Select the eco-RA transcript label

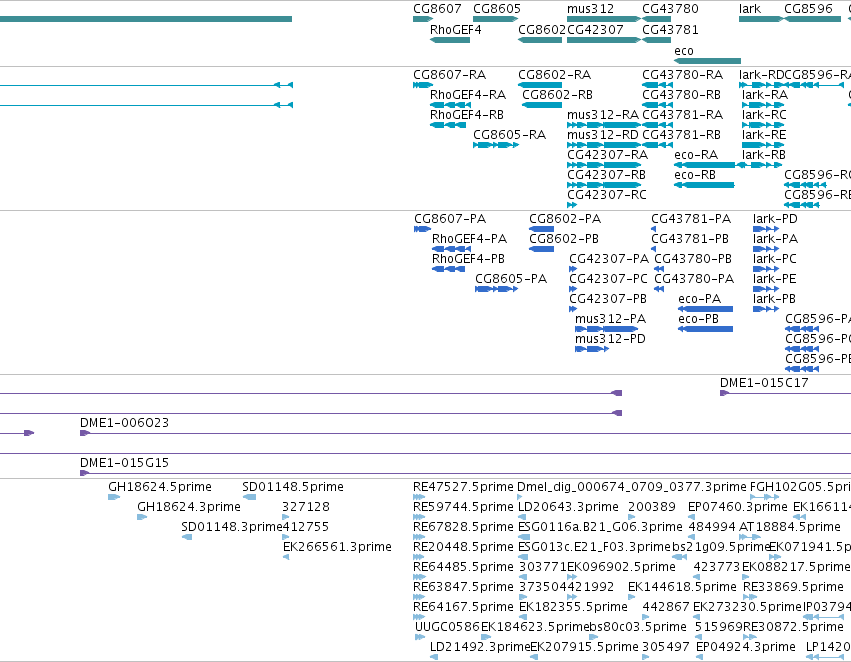[696, 155]
